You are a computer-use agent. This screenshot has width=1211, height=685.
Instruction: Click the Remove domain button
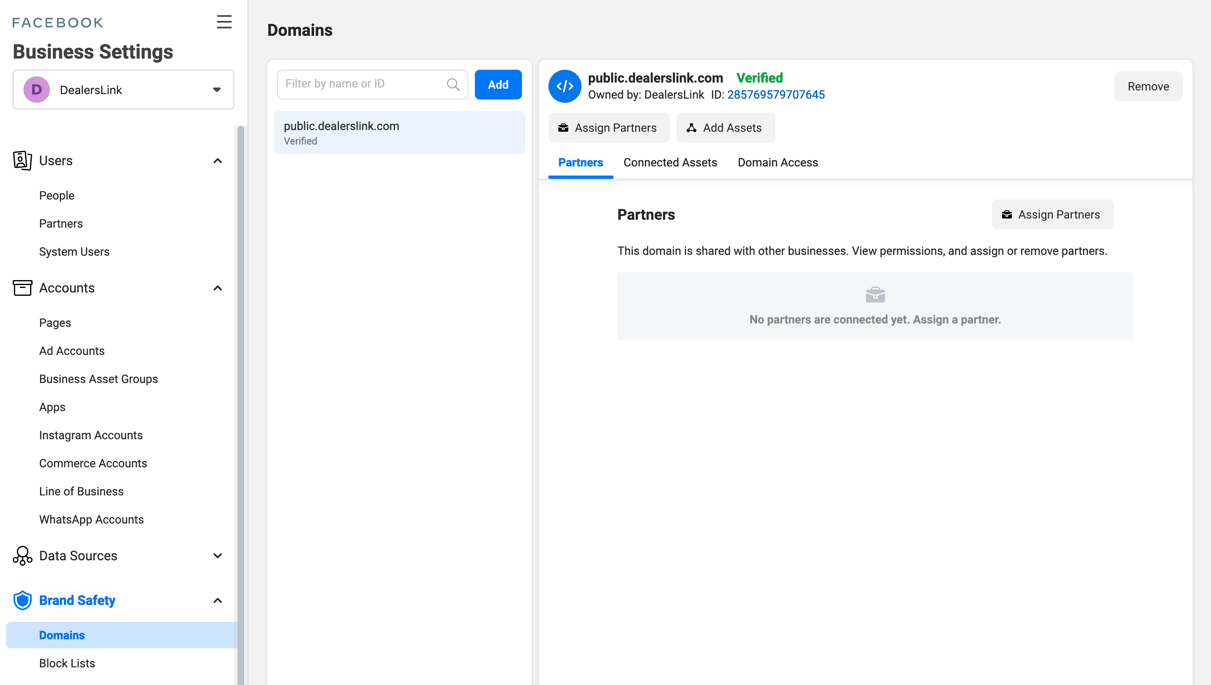click(x=1148, y=86)
